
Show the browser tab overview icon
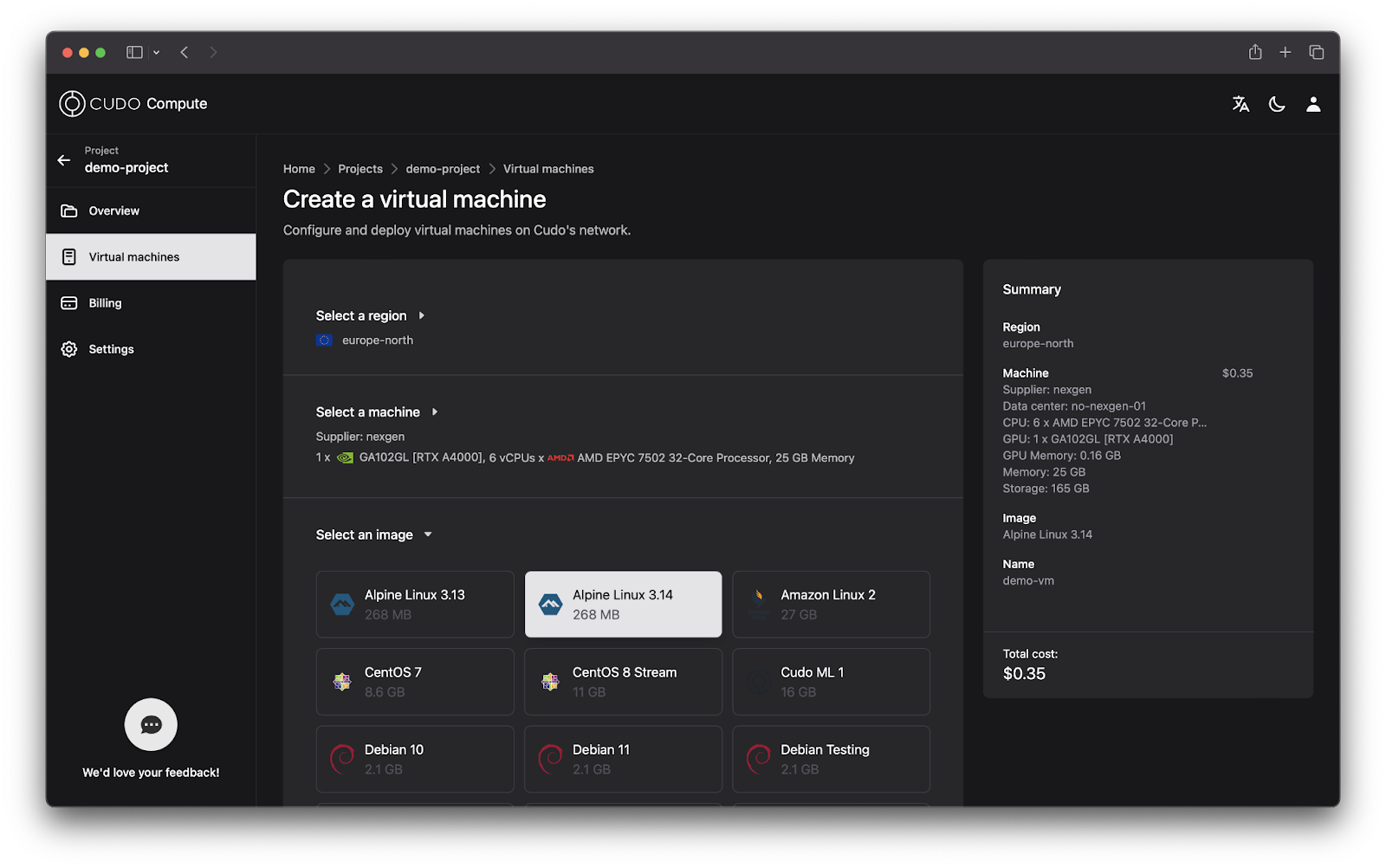tap(1317, 52)
